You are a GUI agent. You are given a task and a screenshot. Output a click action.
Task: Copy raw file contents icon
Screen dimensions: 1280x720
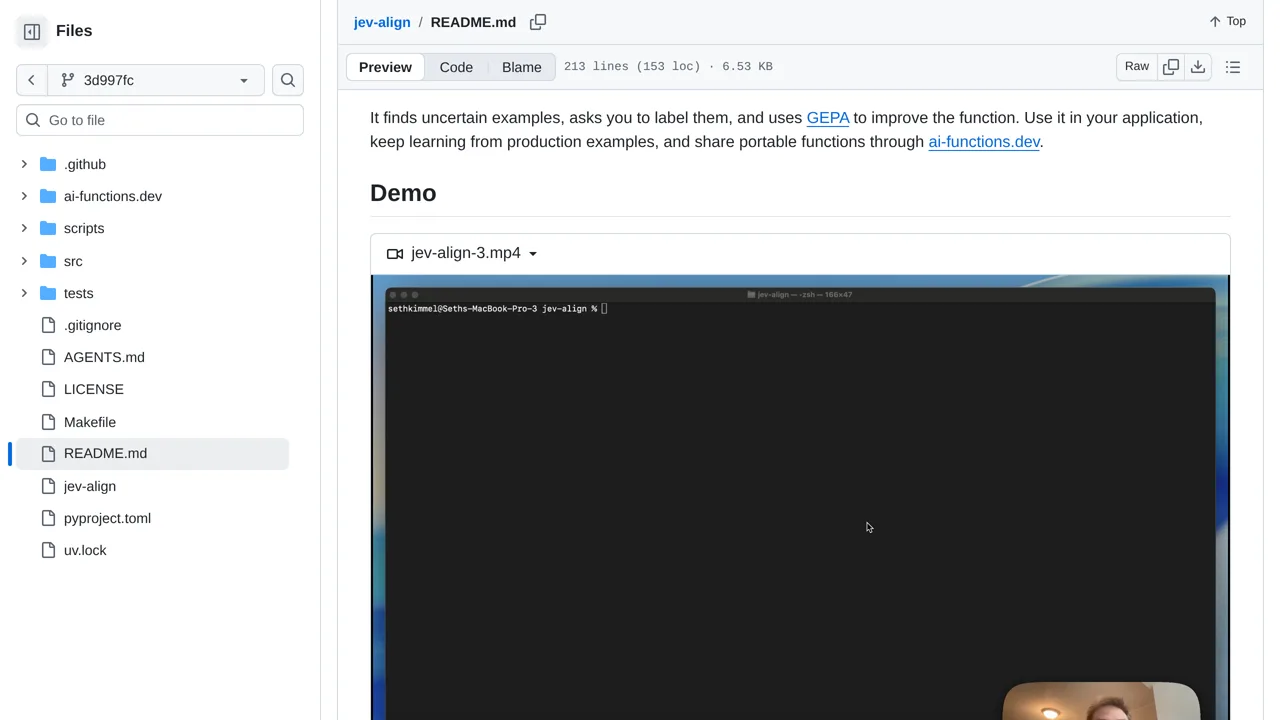coord(1171,67)
